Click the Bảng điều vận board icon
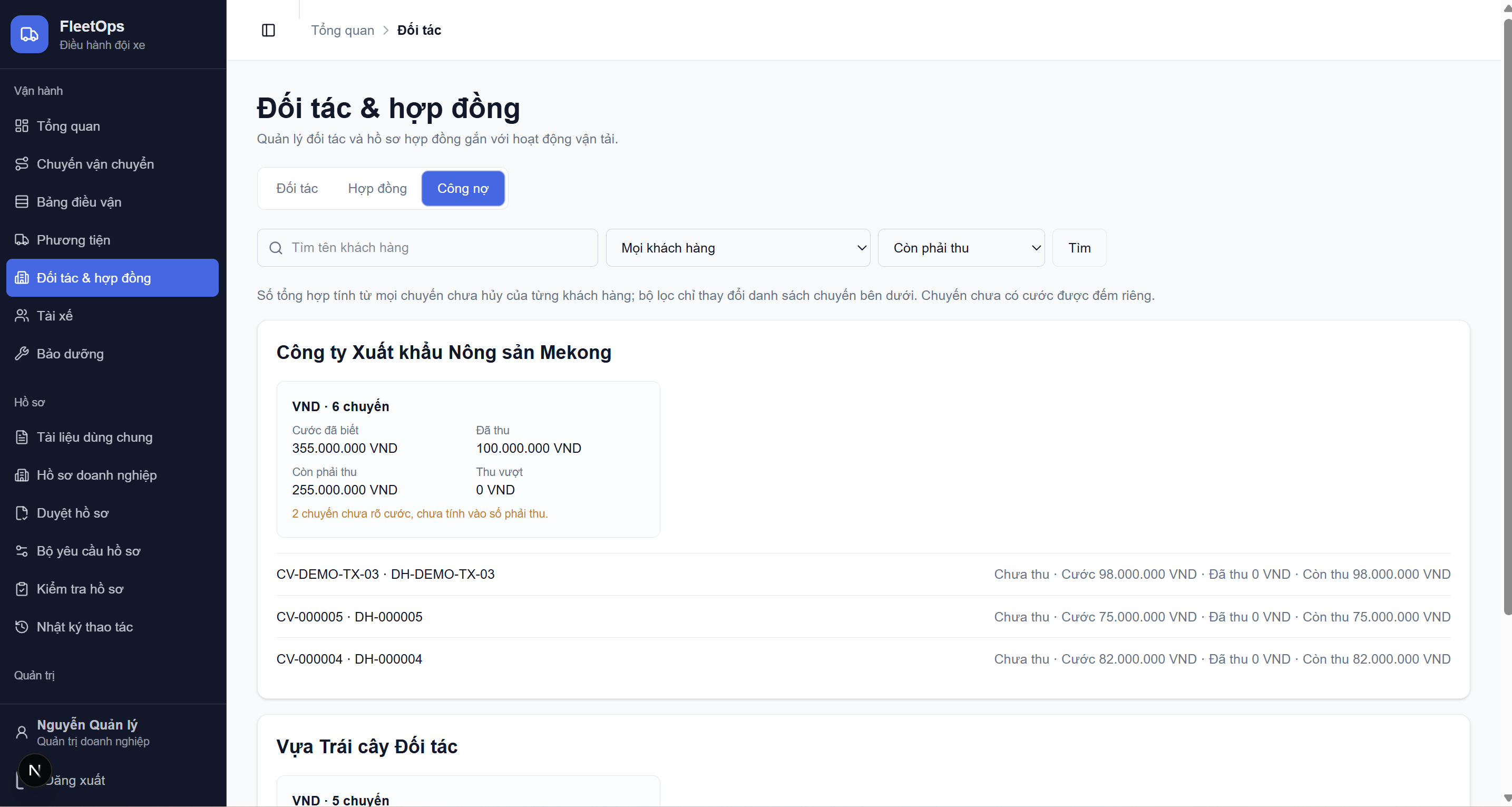Screen dimensions: 1512x807 pyautogui.click(x=22, y=202)
